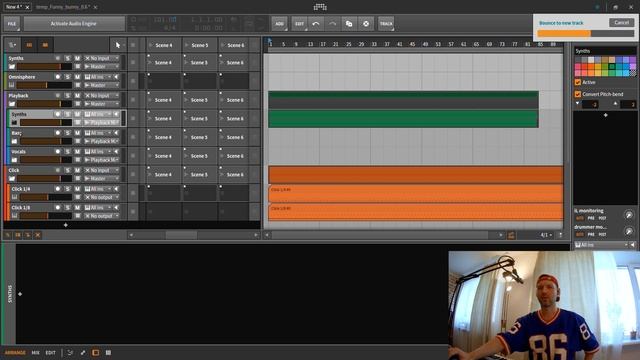
Task: Click the plus icon below track list
Action: point(65,225)
